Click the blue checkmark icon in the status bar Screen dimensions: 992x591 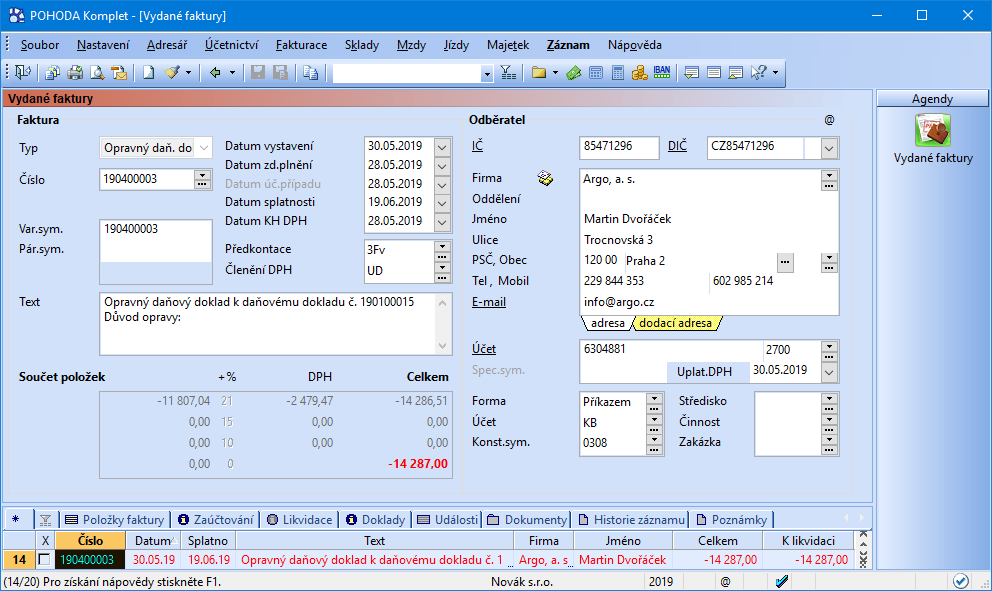[x=781, y=581]
